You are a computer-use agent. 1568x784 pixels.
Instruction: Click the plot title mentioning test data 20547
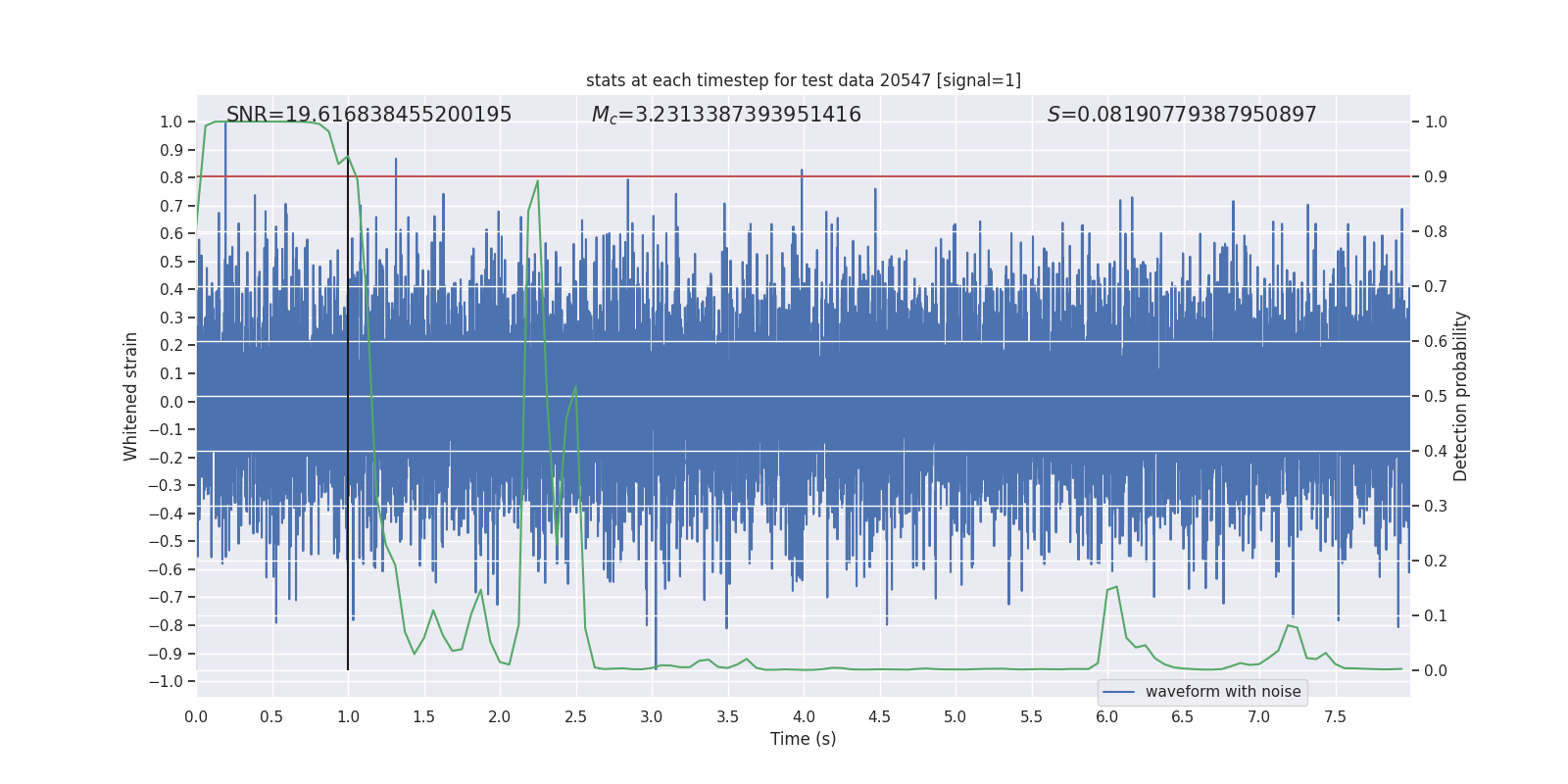(x=803, y=80)
